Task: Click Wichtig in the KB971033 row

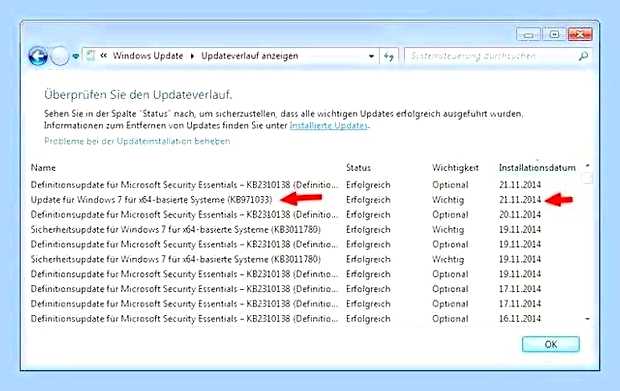Action: tap(448, 200)
